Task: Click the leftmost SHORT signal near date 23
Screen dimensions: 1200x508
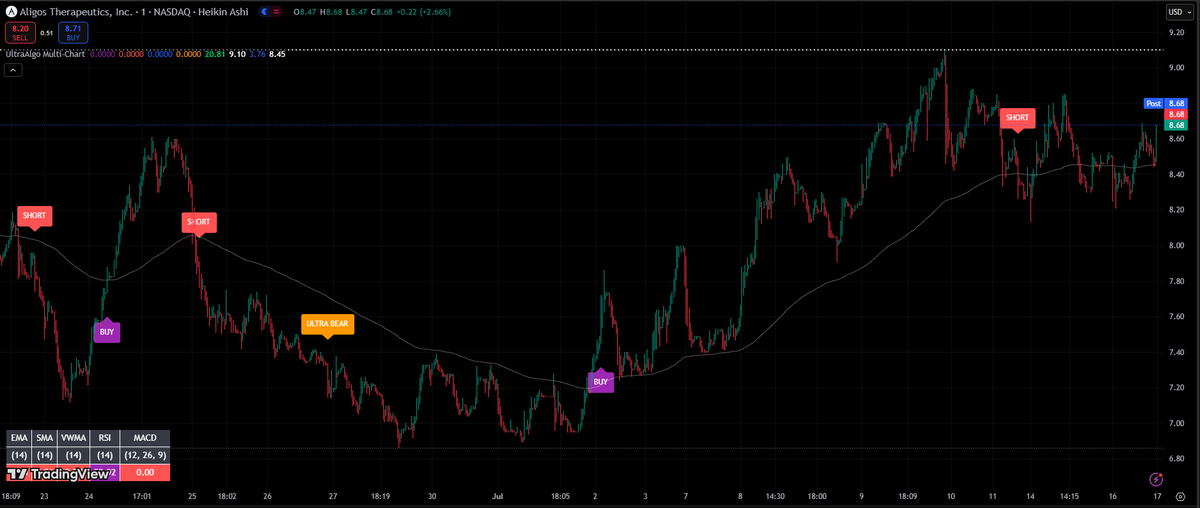Action: (x=34, y=216)
